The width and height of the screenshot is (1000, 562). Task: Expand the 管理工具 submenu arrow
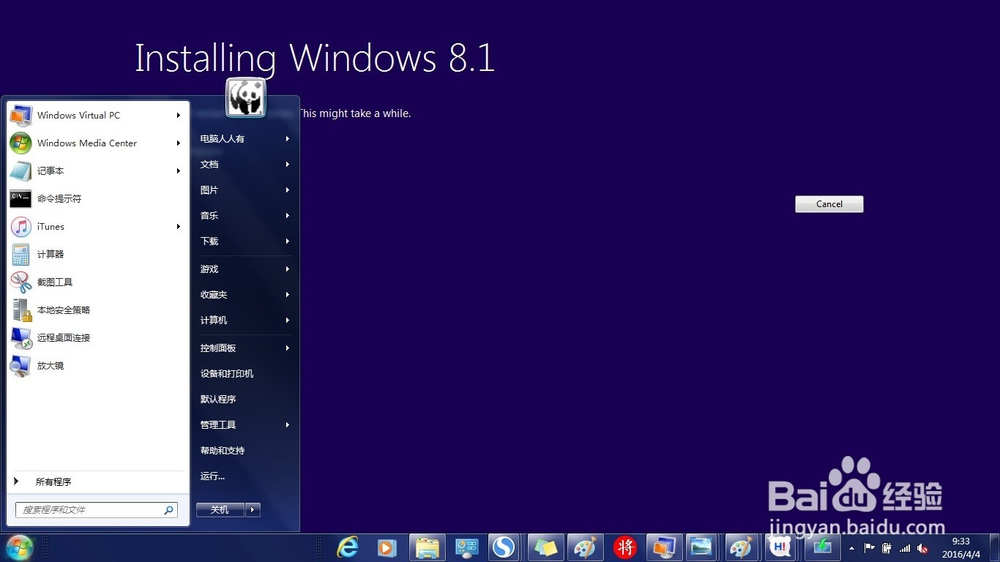(x=288, y=425)
